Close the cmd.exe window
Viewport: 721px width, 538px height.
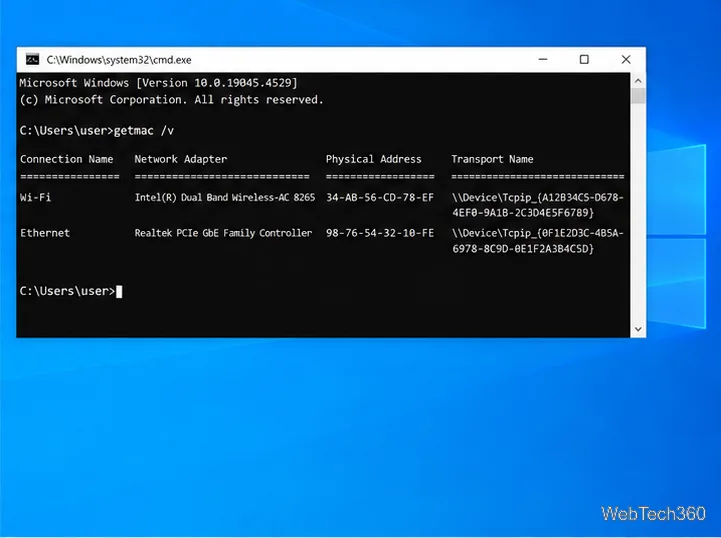click(x=625, y=59)
